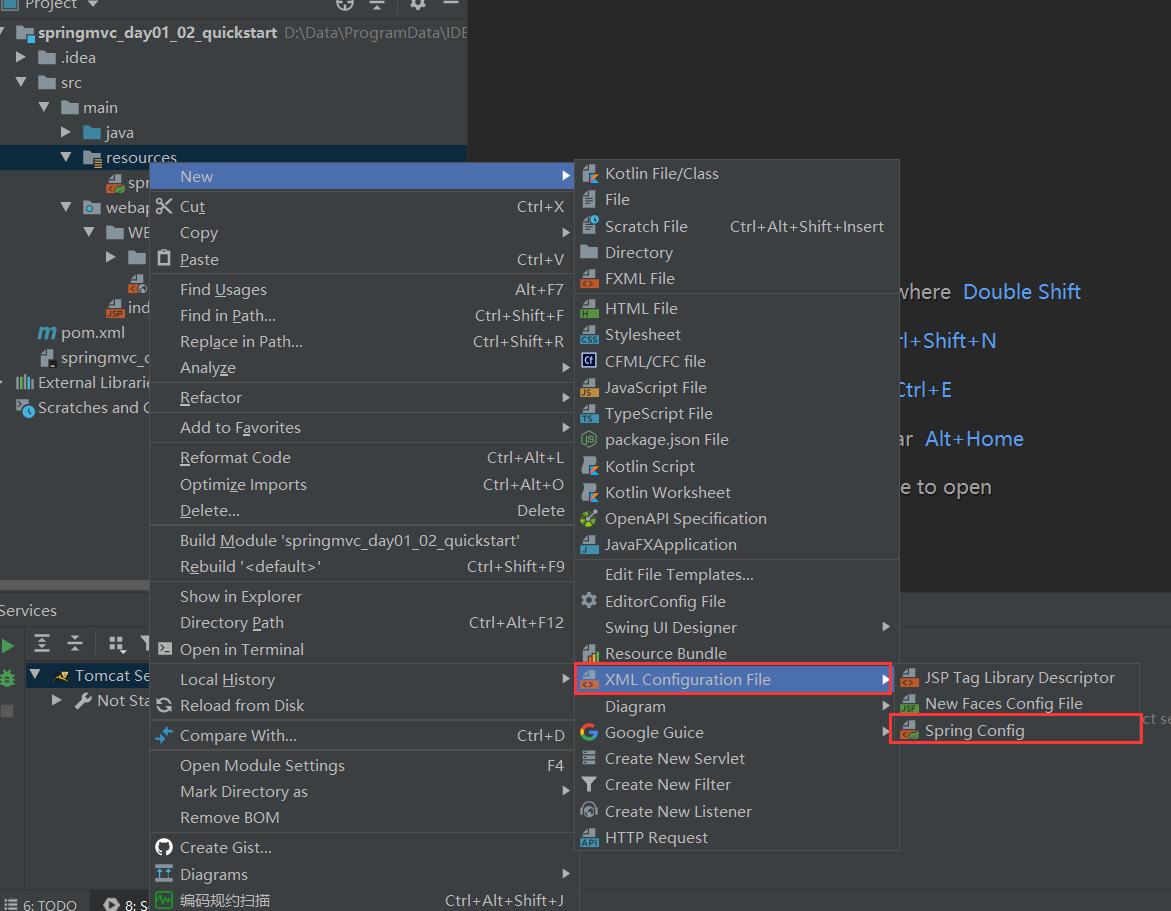The height and width of the screenshot is (911, 1171).
Task: Click the EditorConfig File gear icon
Action: [589, 600]
